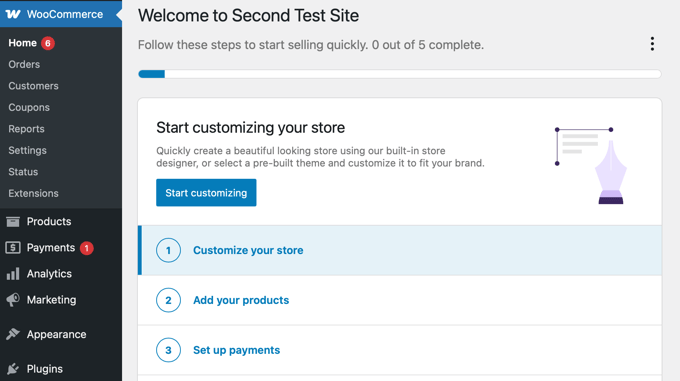Screen dimensions: 680x381
Task: Click the Home notification badge 6
Action: 48,43
